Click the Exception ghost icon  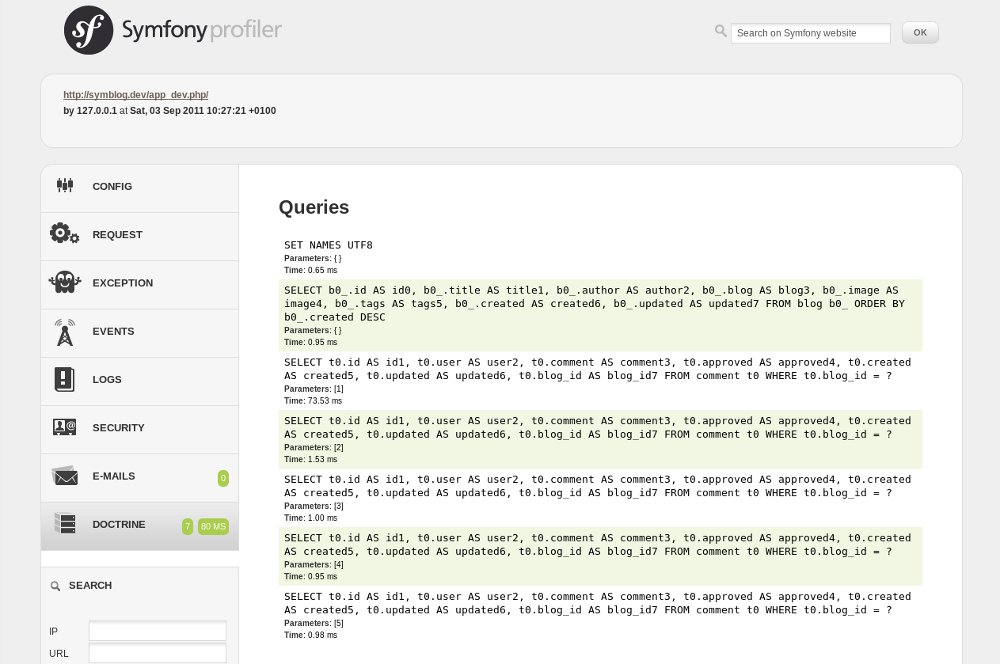64,282
